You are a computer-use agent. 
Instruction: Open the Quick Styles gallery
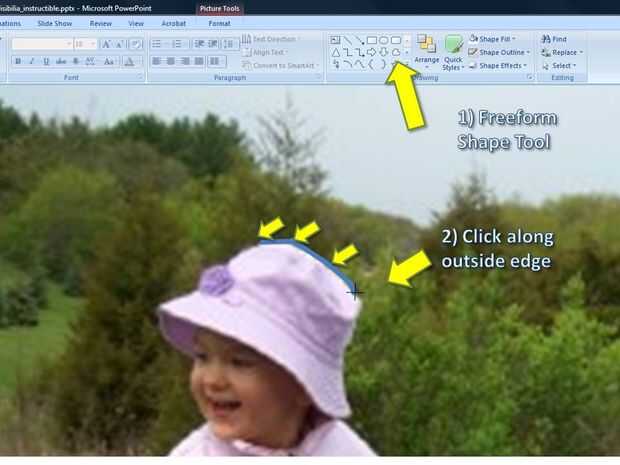coord(453,53)
